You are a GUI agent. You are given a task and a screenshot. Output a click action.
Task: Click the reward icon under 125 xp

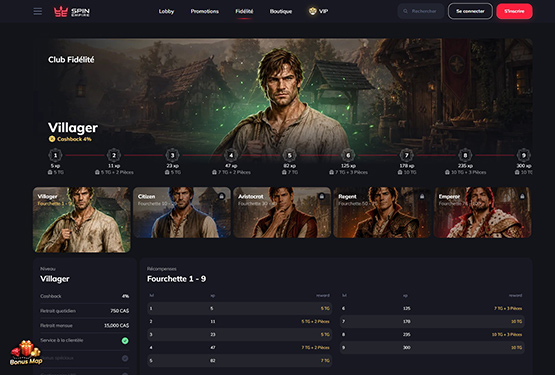(331, 172)
